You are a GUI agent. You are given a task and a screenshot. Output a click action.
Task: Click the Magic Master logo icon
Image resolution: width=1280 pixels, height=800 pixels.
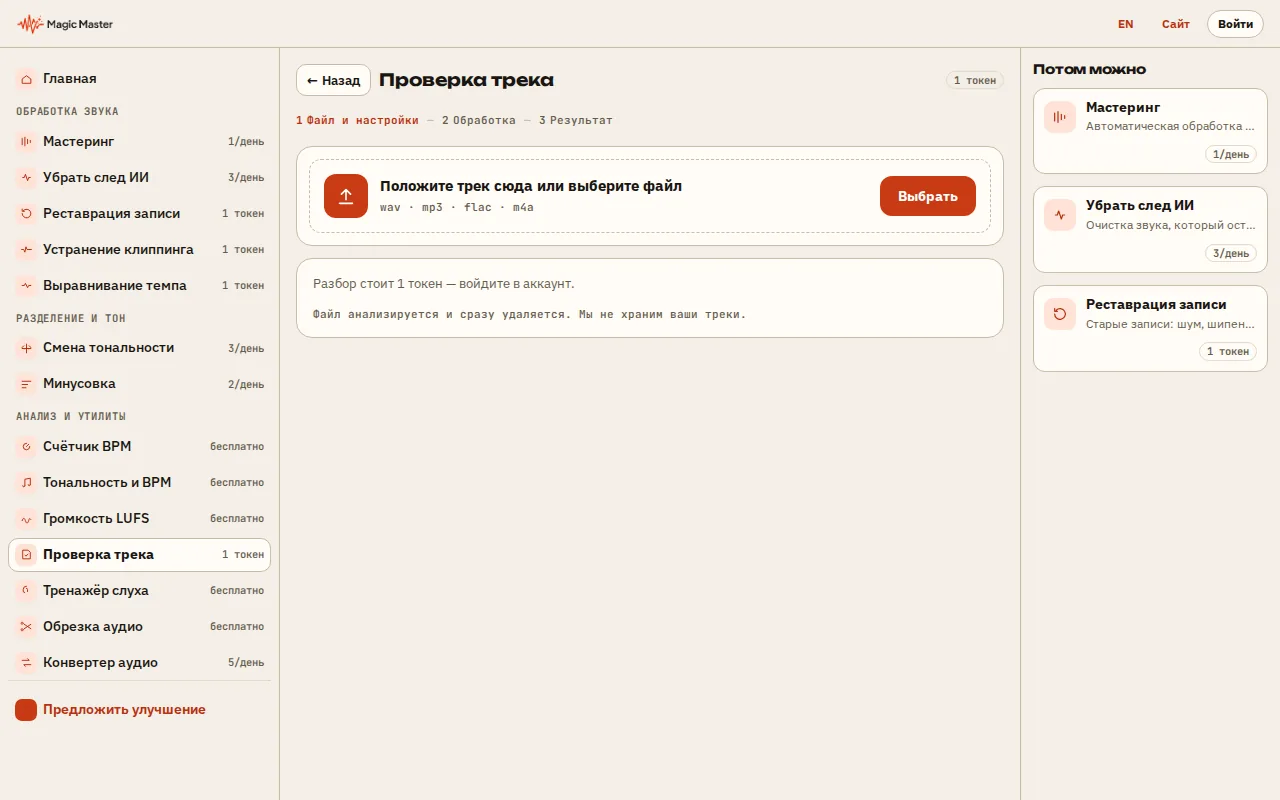[30, 24]
